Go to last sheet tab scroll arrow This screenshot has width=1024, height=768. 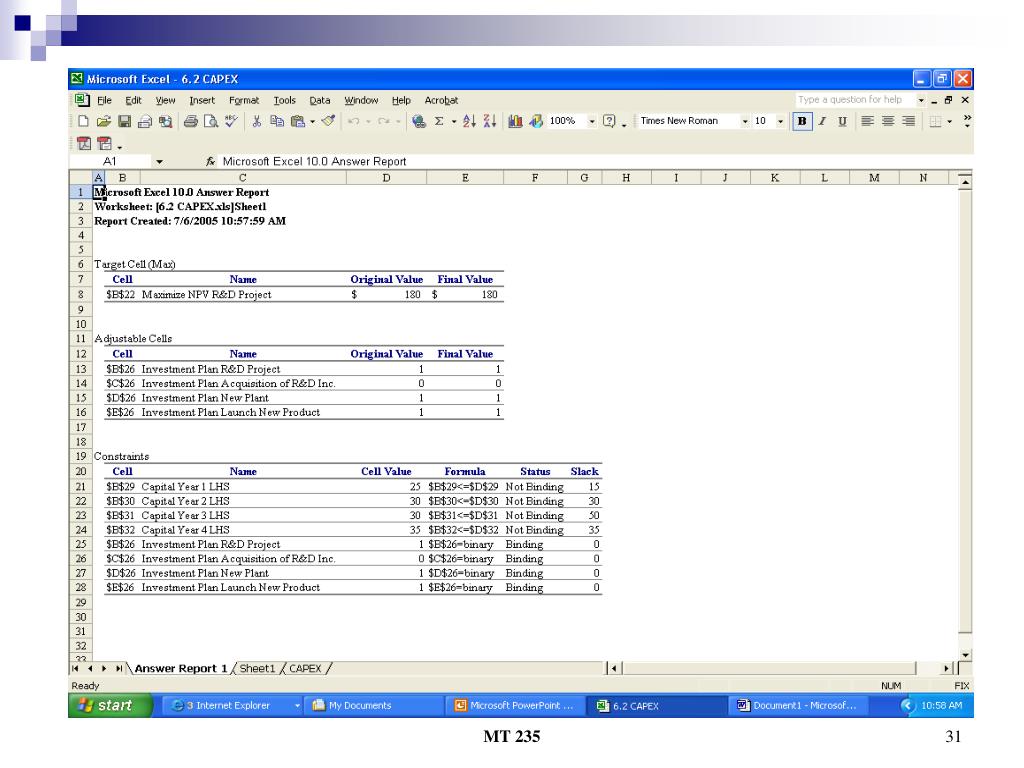point(119,669)
